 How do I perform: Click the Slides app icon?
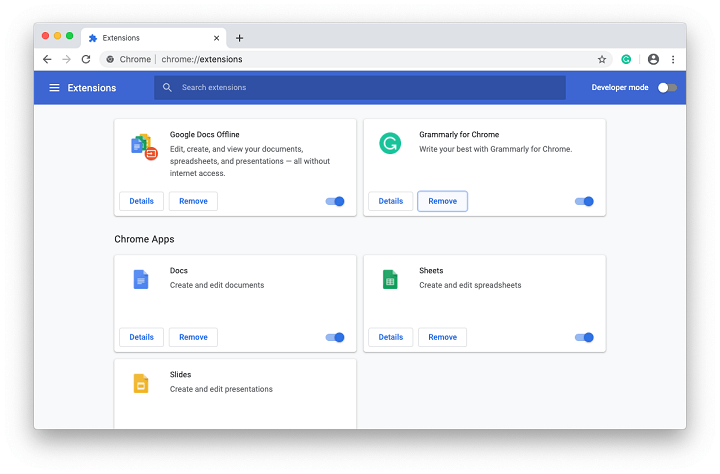(x=141, y=384)
